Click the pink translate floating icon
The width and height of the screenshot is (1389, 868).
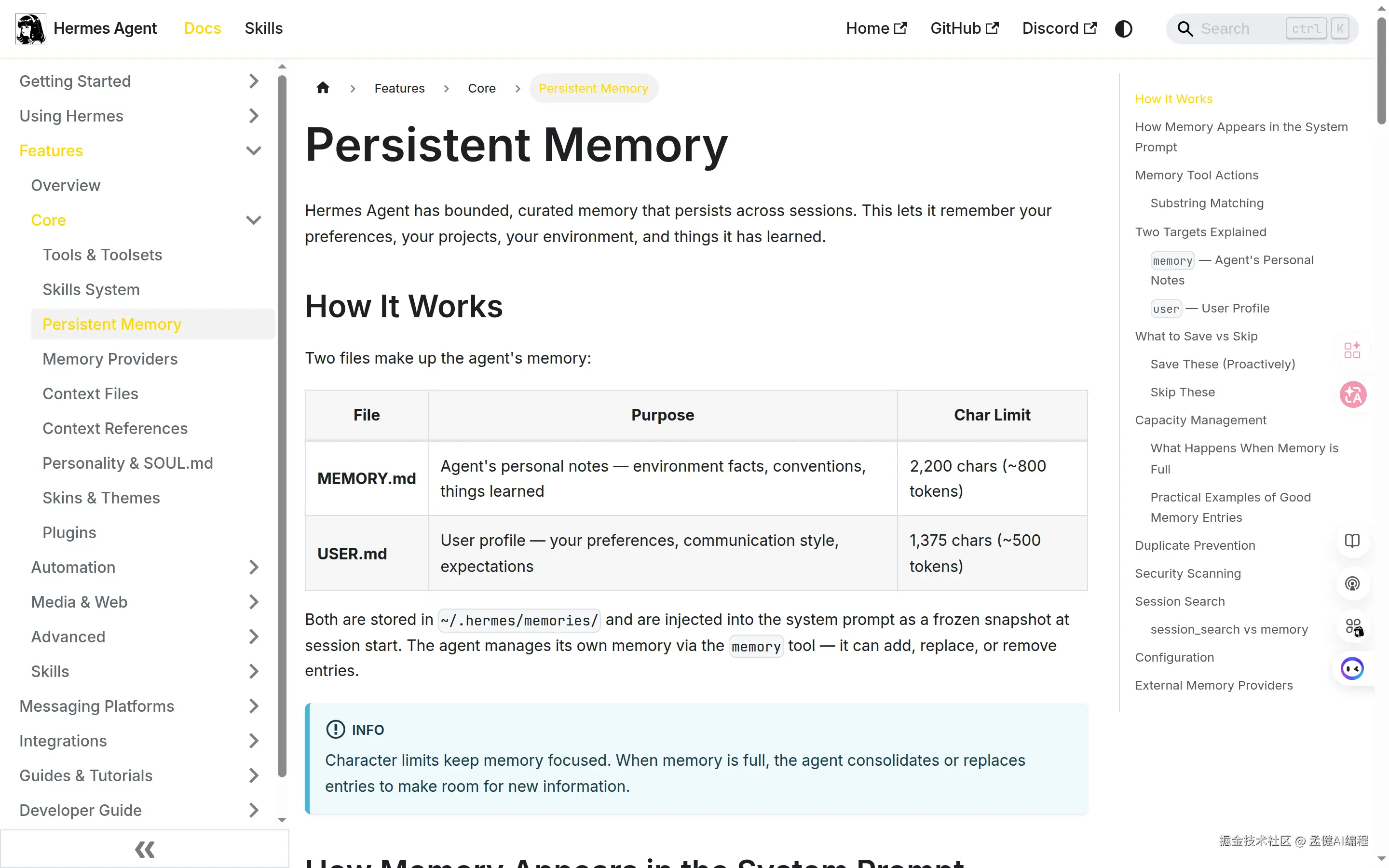[x=1352, y=394]
